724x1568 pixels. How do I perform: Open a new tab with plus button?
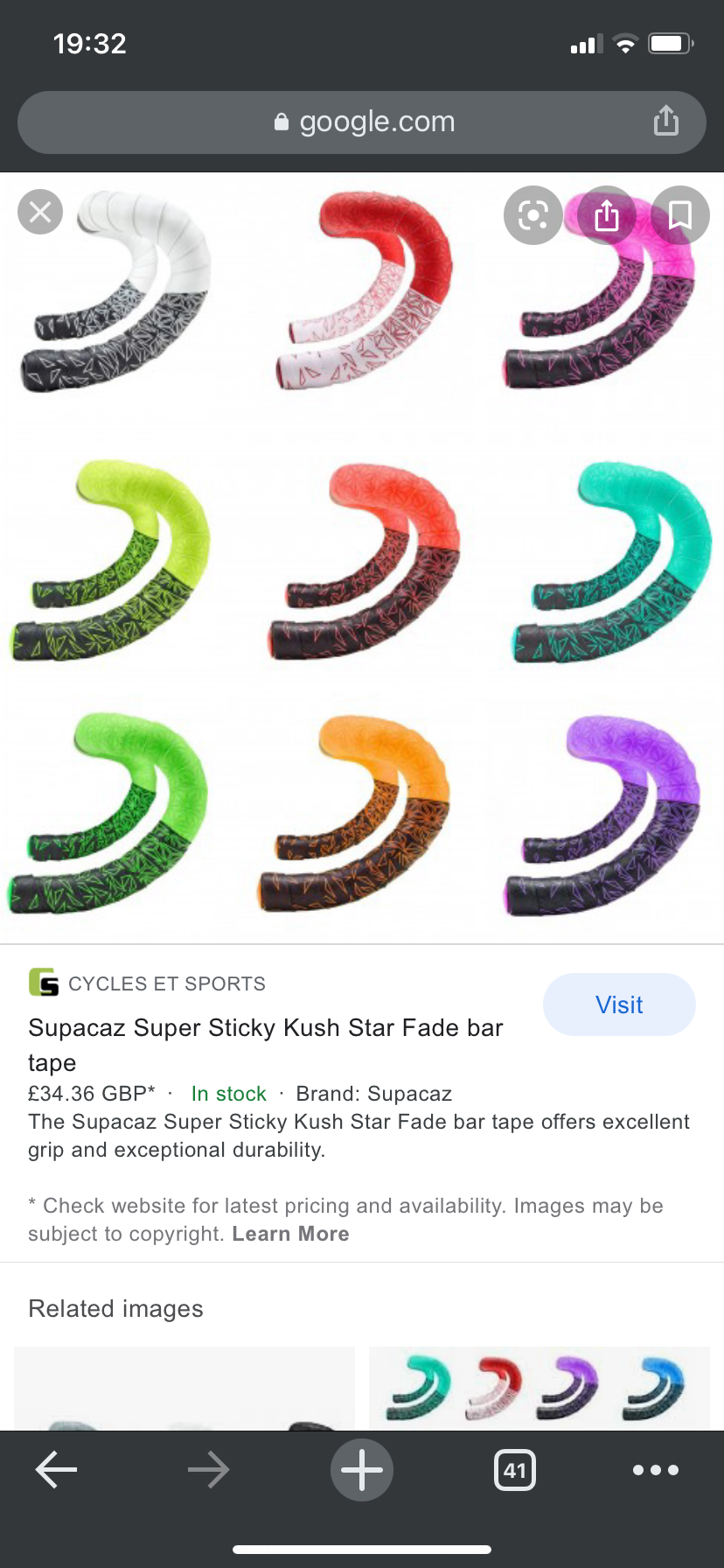(x=362, y=1470)
